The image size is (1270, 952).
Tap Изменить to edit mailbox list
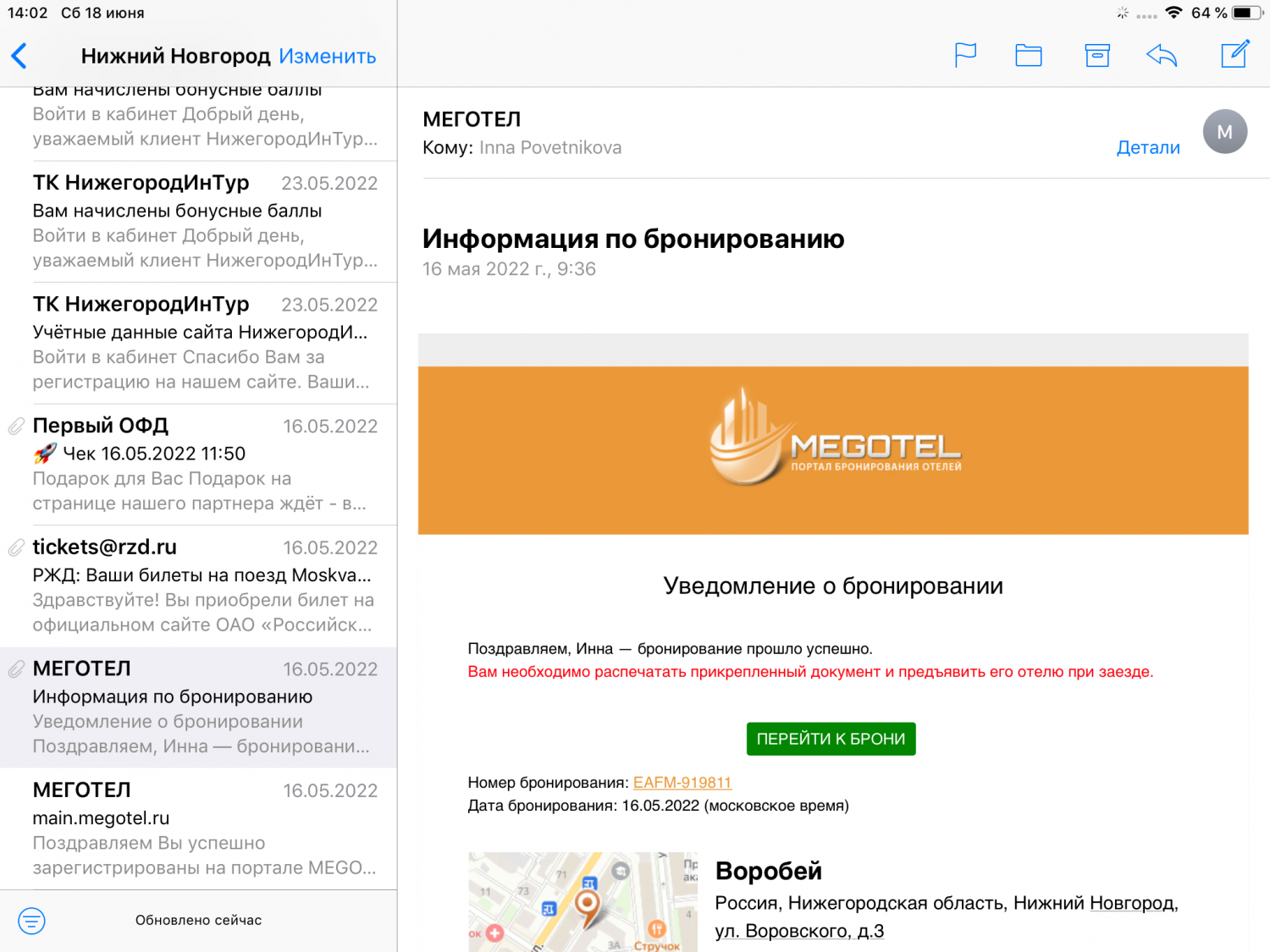click(328, 56)
